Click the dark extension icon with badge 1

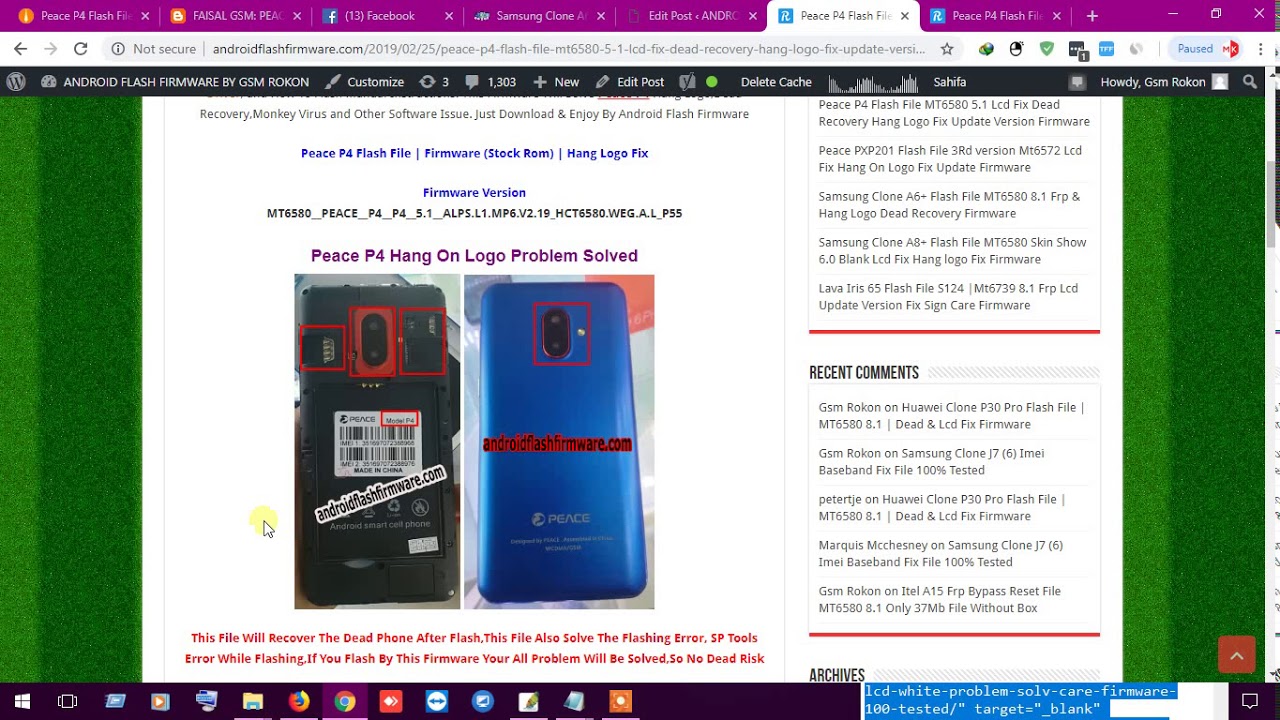1077,49
